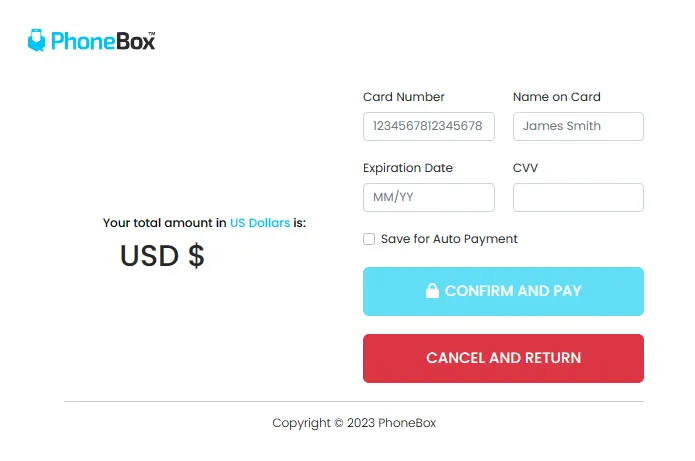Image resolution: width=695 pixels, height=461 pixels.
Task: Click the horizontal divider above the footer
Action: pos(354,402)
